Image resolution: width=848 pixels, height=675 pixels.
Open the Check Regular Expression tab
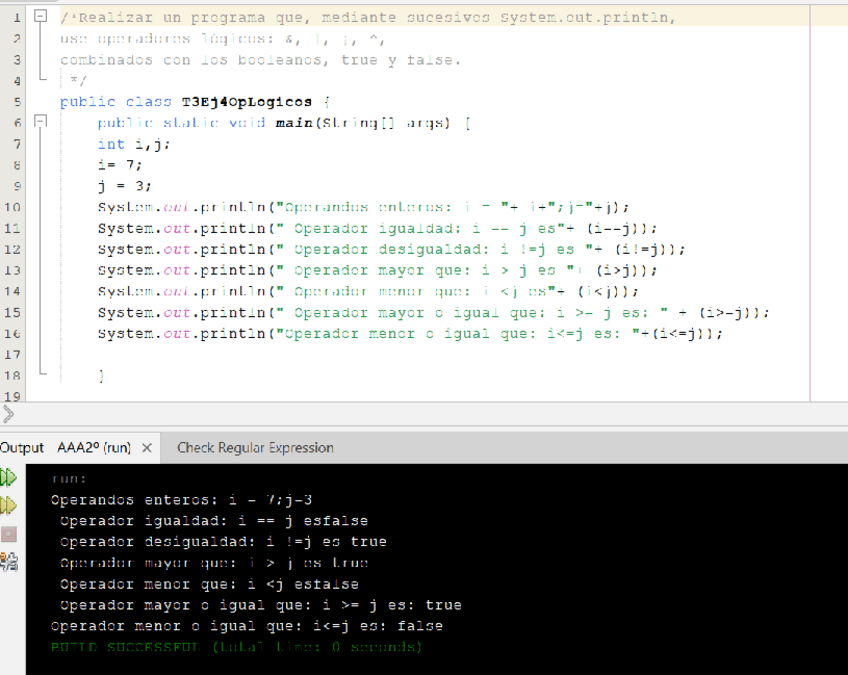click(x=255, y=448)
